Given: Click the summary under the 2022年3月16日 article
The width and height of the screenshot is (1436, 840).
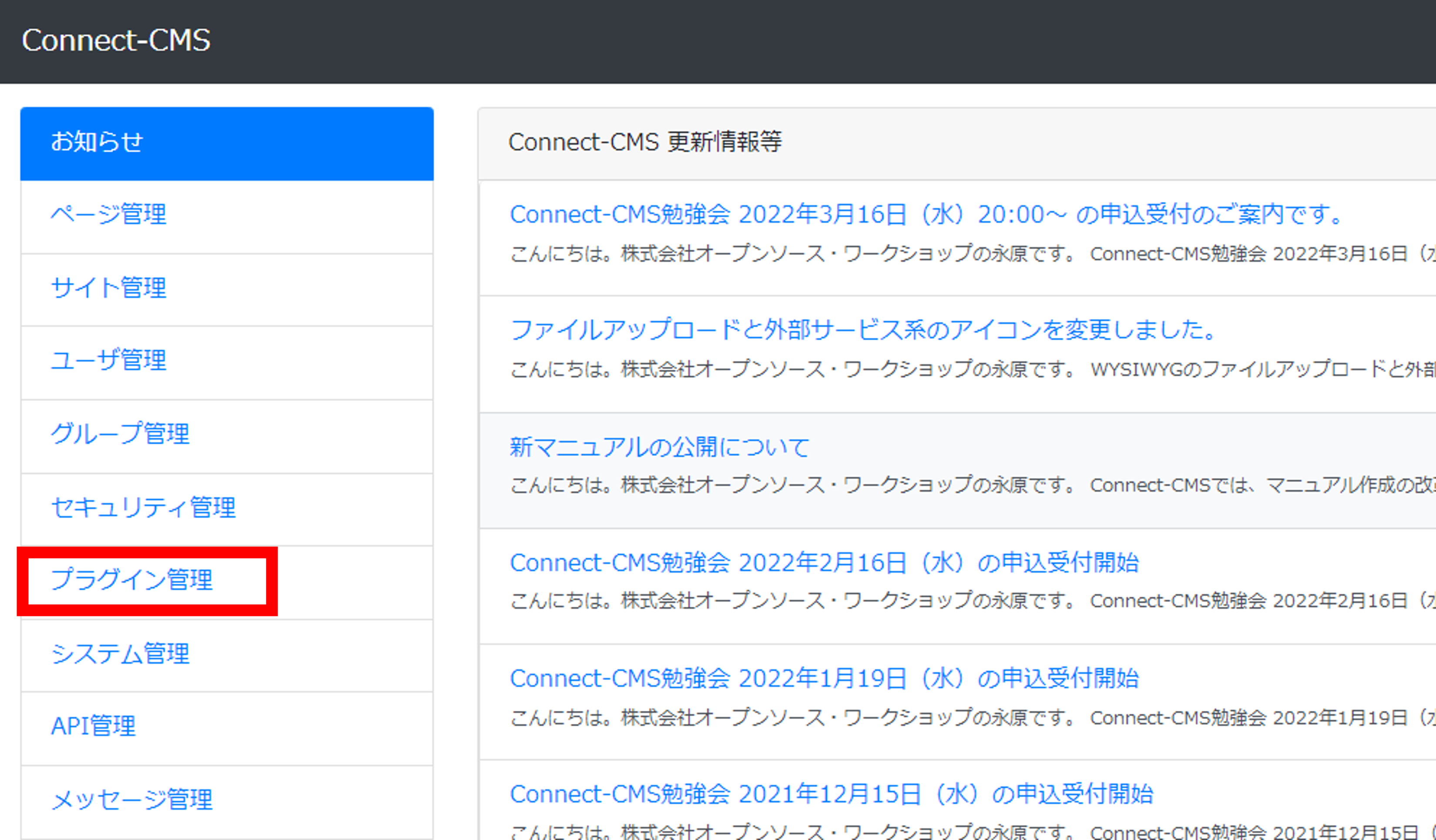Looking at the screenshot, I should [973, 254].
